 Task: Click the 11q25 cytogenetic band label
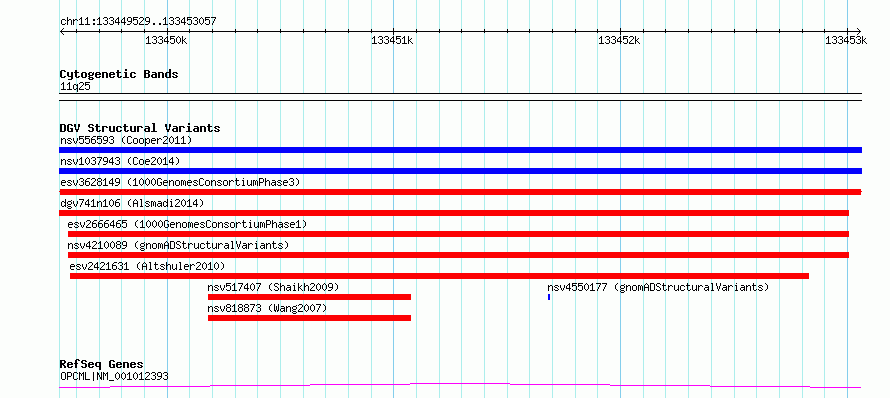tap(75, 86)
